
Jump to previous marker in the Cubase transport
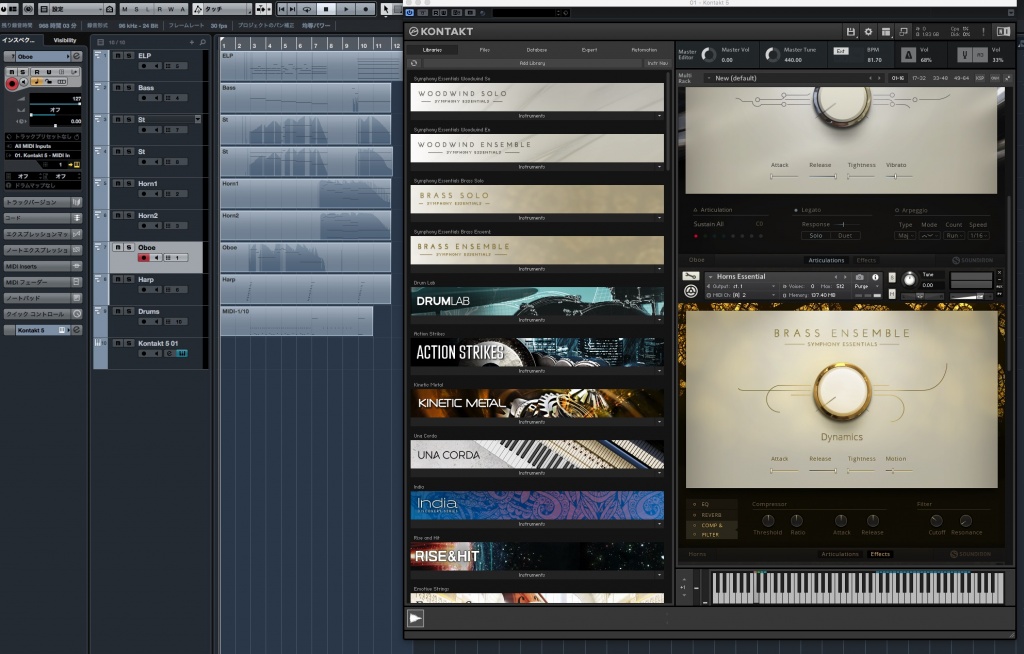281,9
